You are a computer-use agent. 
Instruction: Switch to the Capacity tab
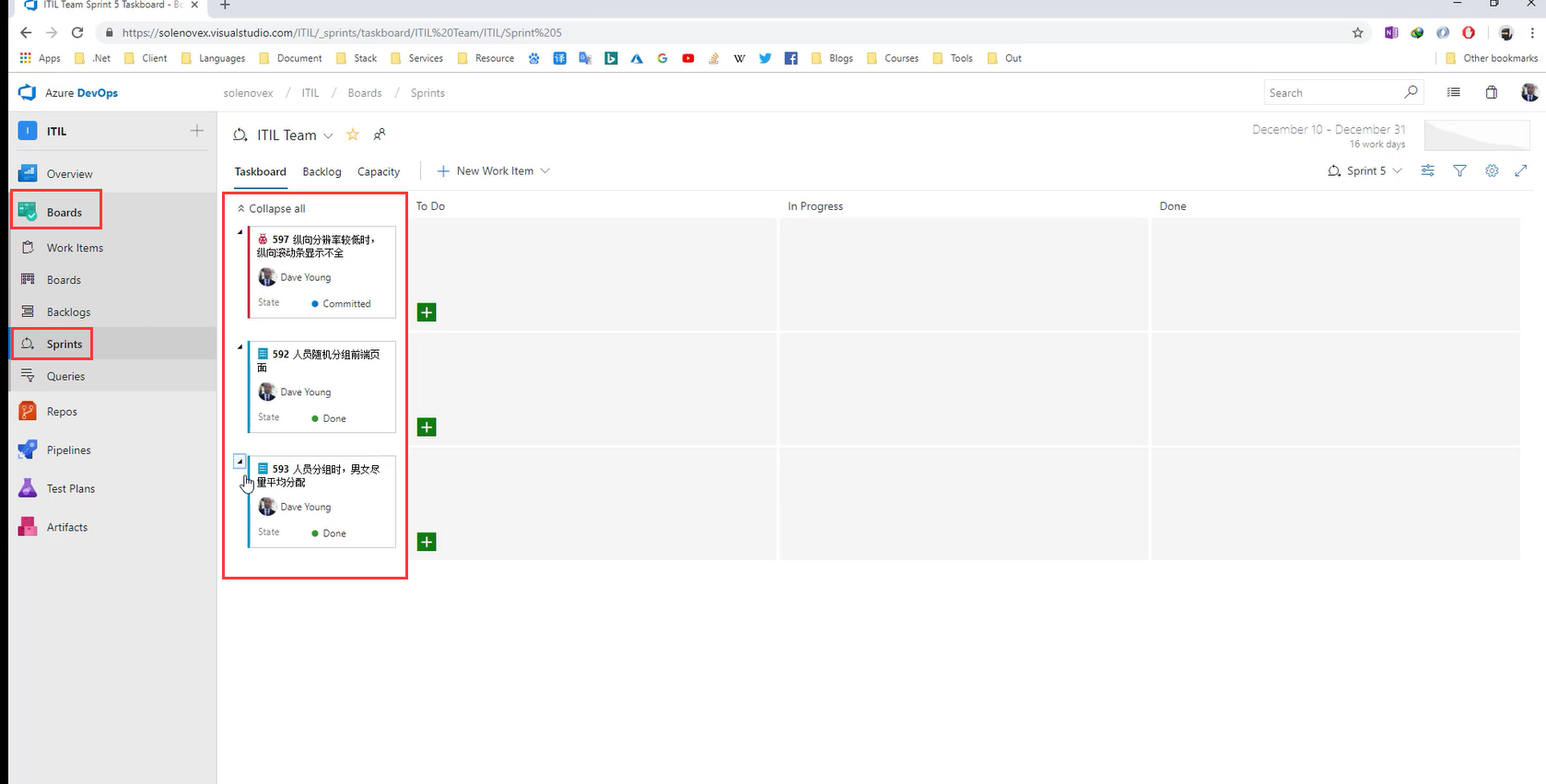(x=379, y=172)
